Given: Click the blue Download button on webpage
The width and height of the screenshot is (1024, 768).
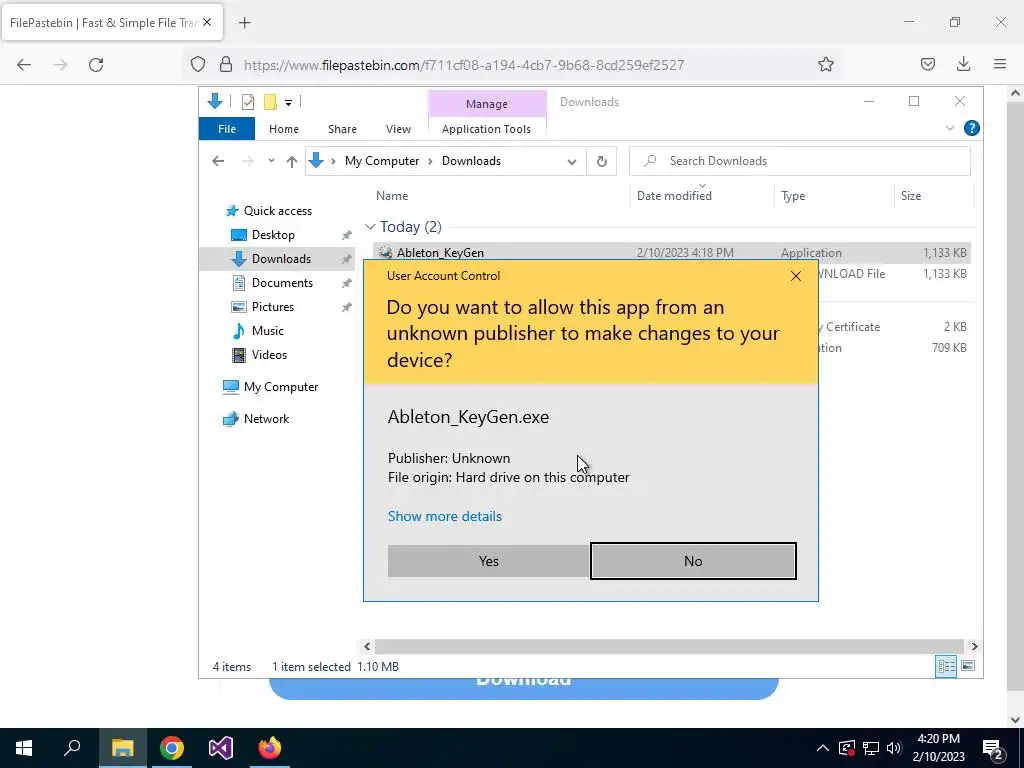Looking at the screenshot, I should coord(523,688).
